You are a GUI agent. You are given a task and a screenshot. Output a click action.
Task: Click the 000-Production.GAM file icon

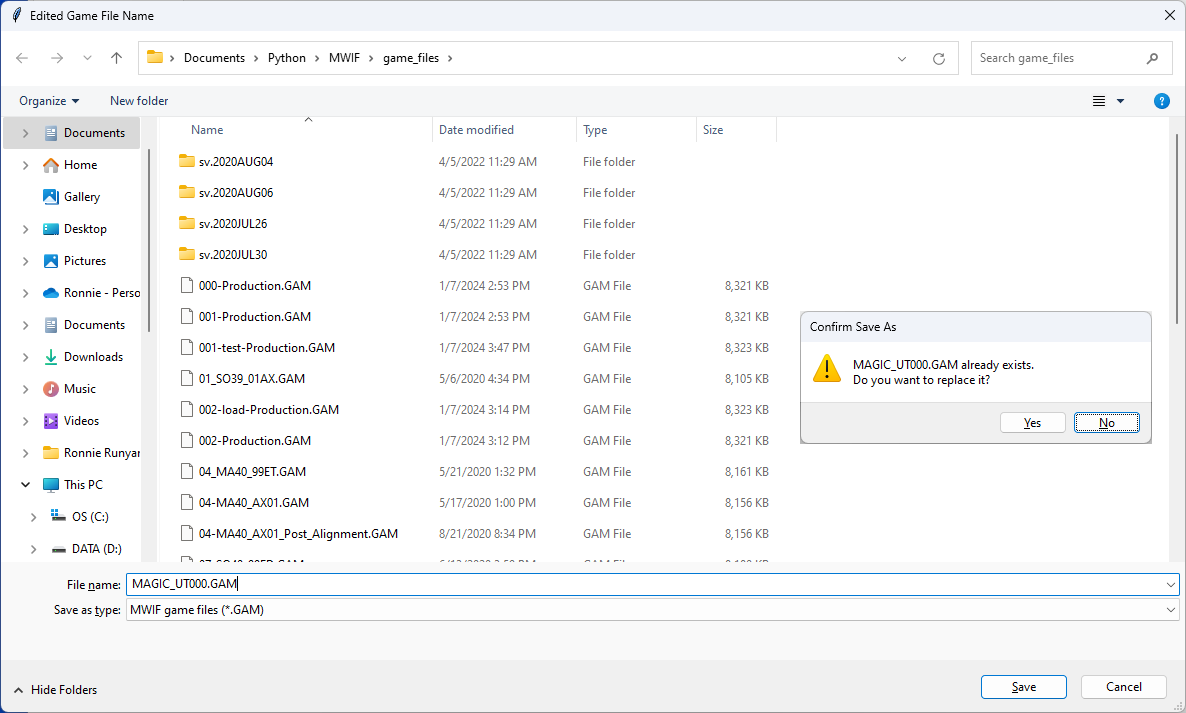click(185, 286)
